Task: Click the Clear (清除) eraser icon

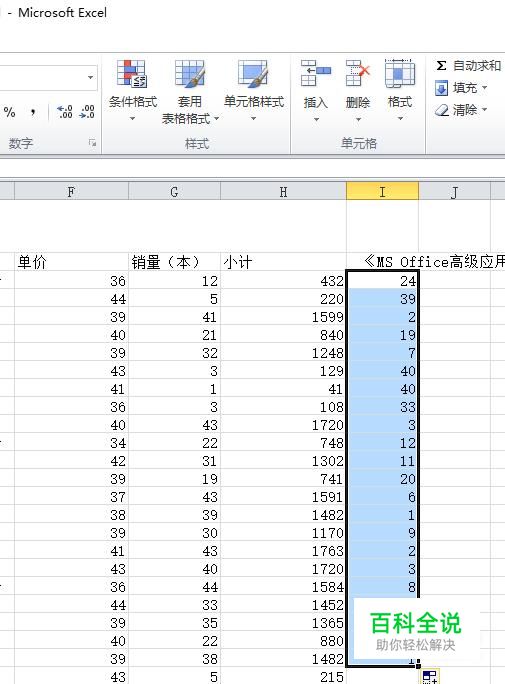Action: 442,110
